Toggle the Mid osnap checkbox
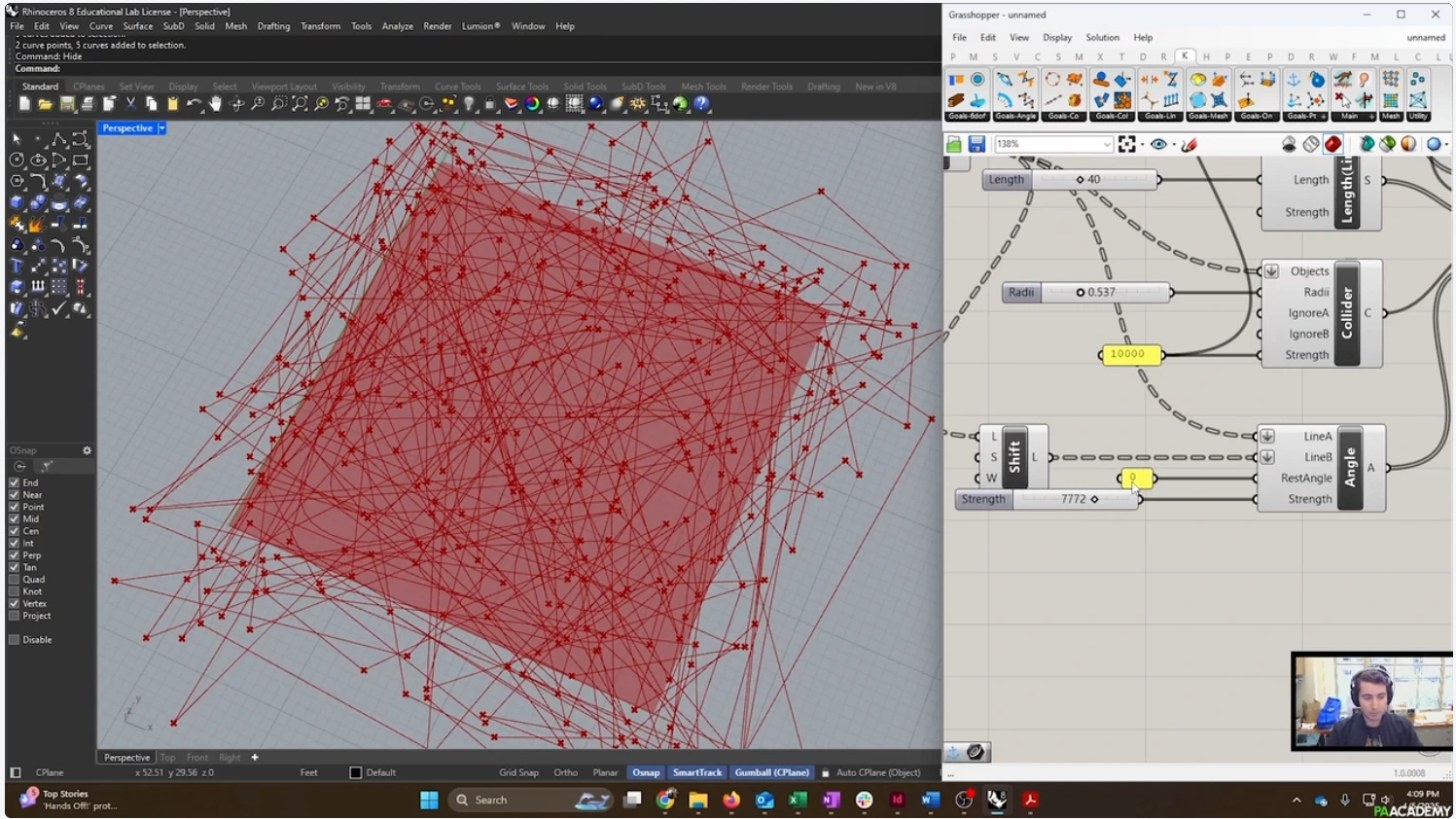The width and height of the screenshot is (1456, 819). [15, 518]
